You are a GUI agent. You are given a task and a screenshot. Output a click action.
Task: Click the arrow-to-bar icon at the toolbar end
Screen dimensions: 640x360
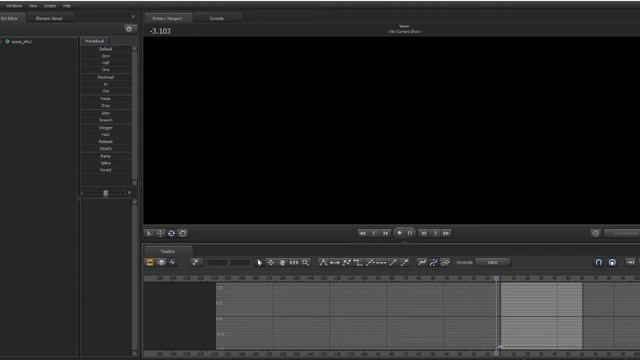coord(630,262)
